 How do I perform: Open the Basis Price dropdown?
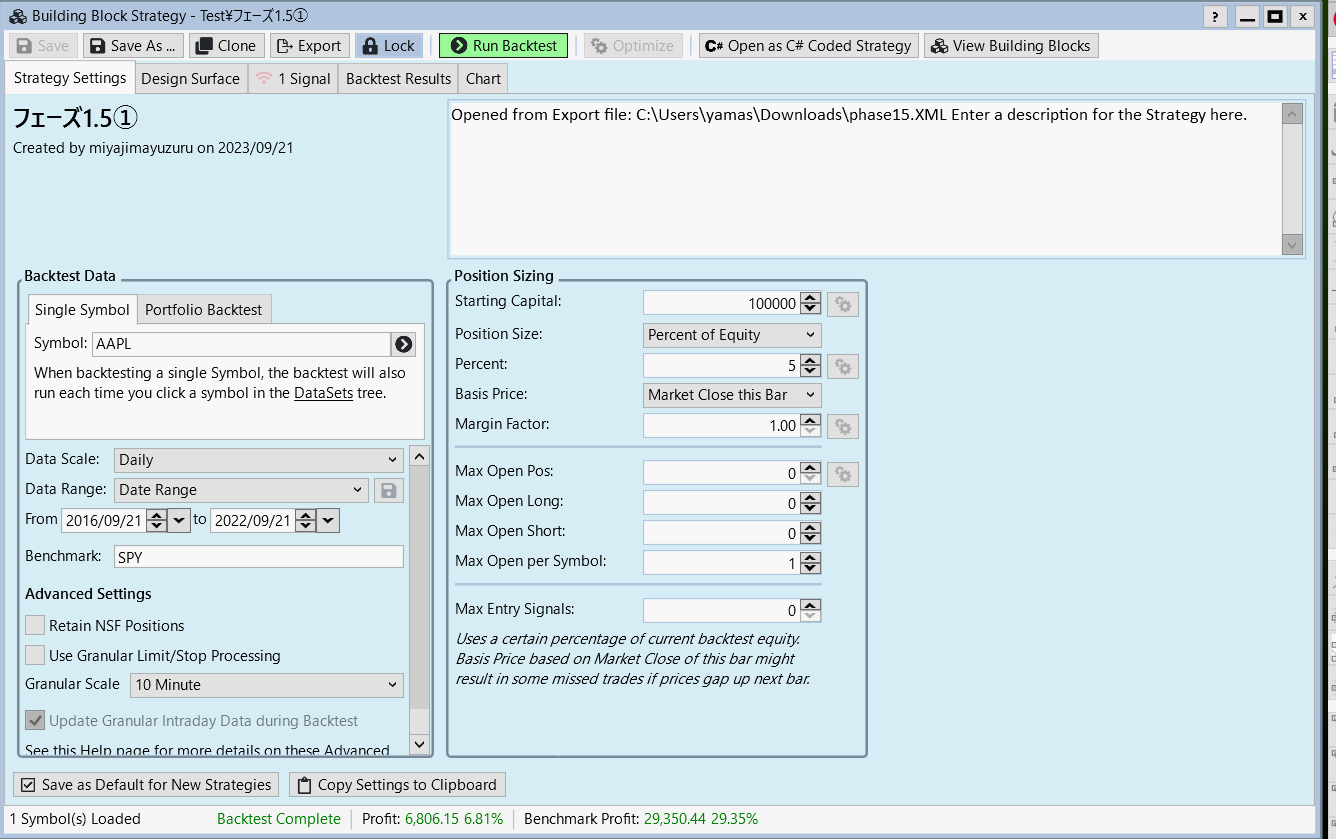pyautogui.click(x=732, y=395)
